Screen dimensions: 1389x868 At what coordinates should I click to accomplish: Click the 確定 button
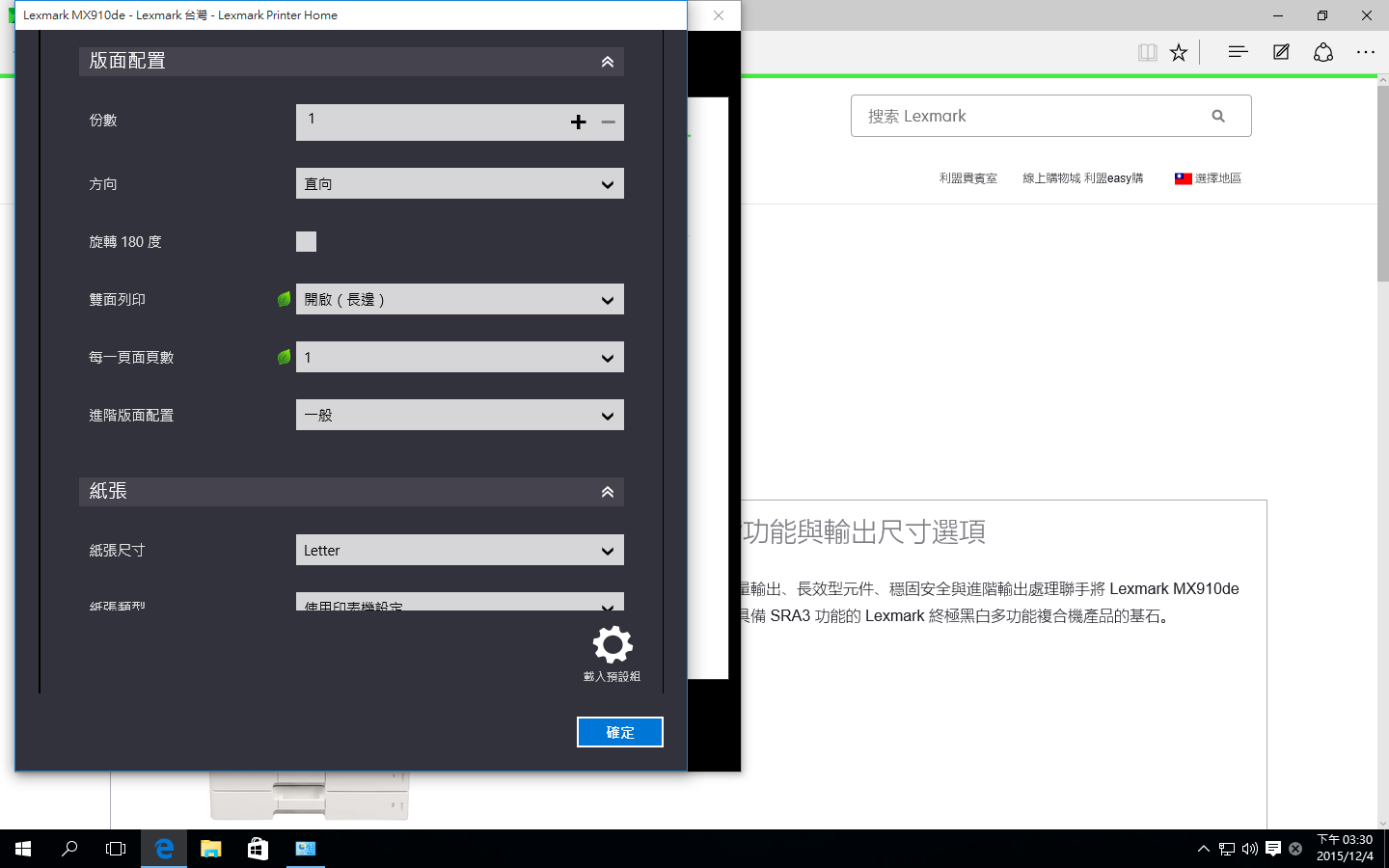(620, 732)
